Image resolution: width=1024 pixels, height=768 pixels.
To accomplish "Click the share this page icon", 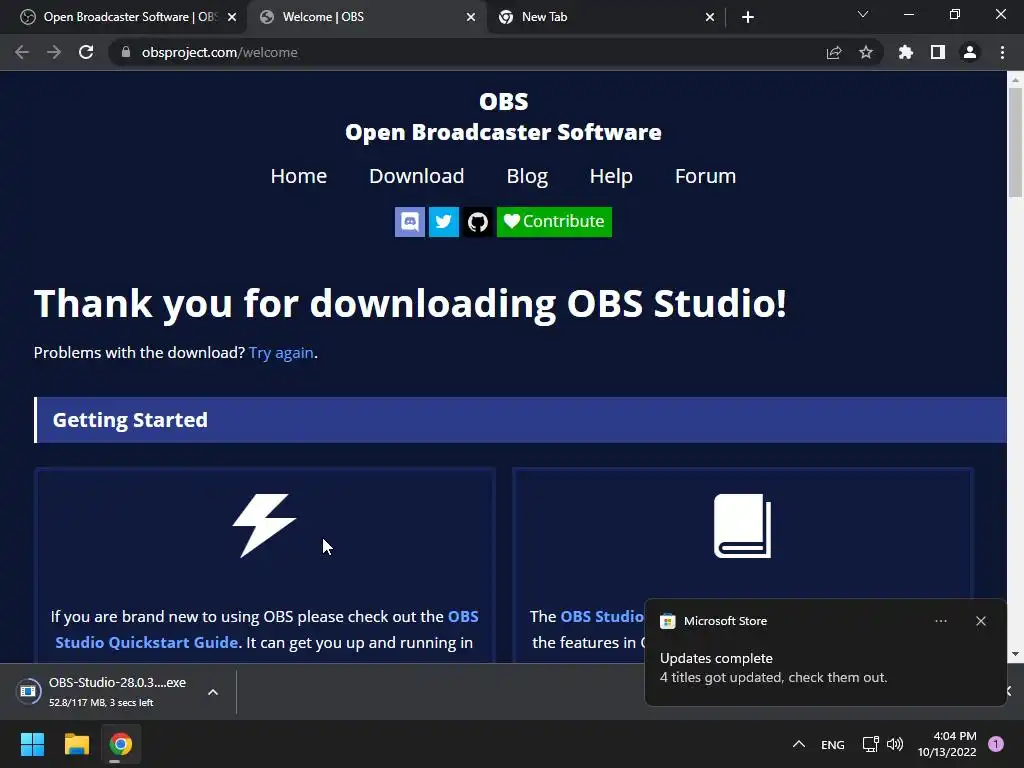I will tap(834, 52).
